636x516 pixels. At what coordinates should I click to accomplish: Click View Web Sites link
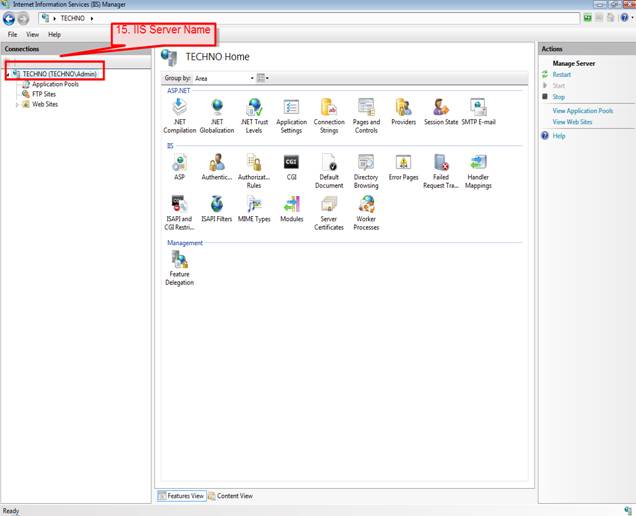coord(572,122)
